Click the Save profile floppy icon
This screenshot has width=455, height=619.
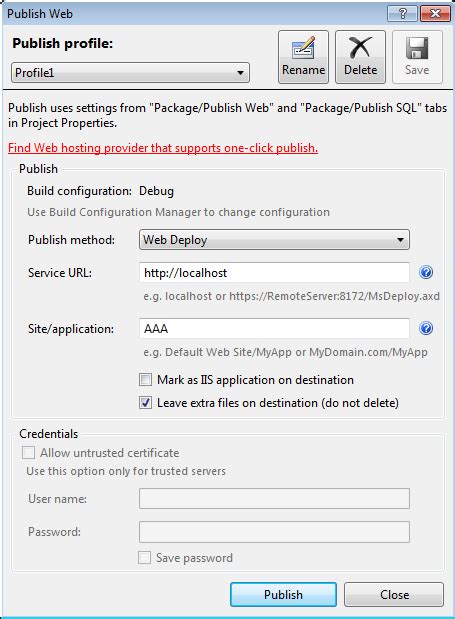tap(417, 57)
